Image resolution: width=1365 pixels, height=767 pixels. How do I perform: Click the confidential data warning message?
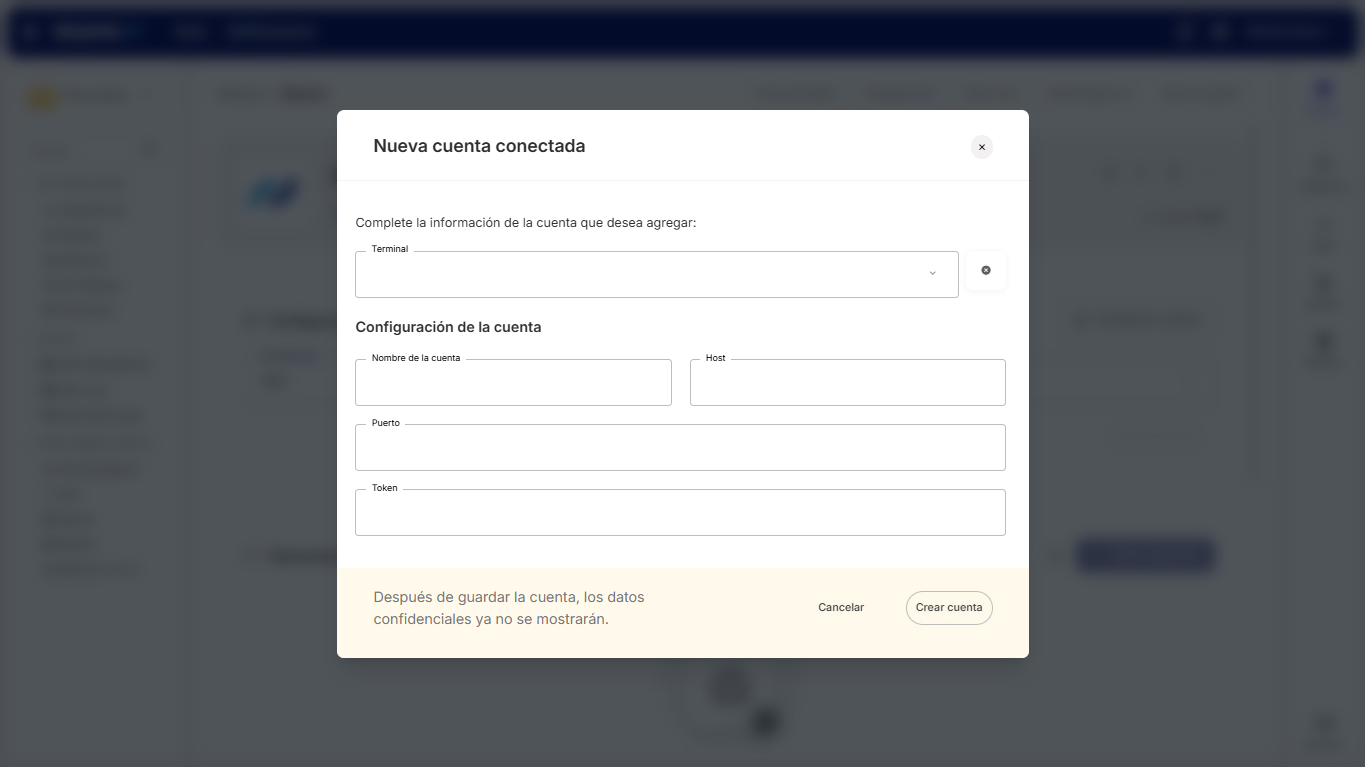pyautogui.click(x=509, y=608)
